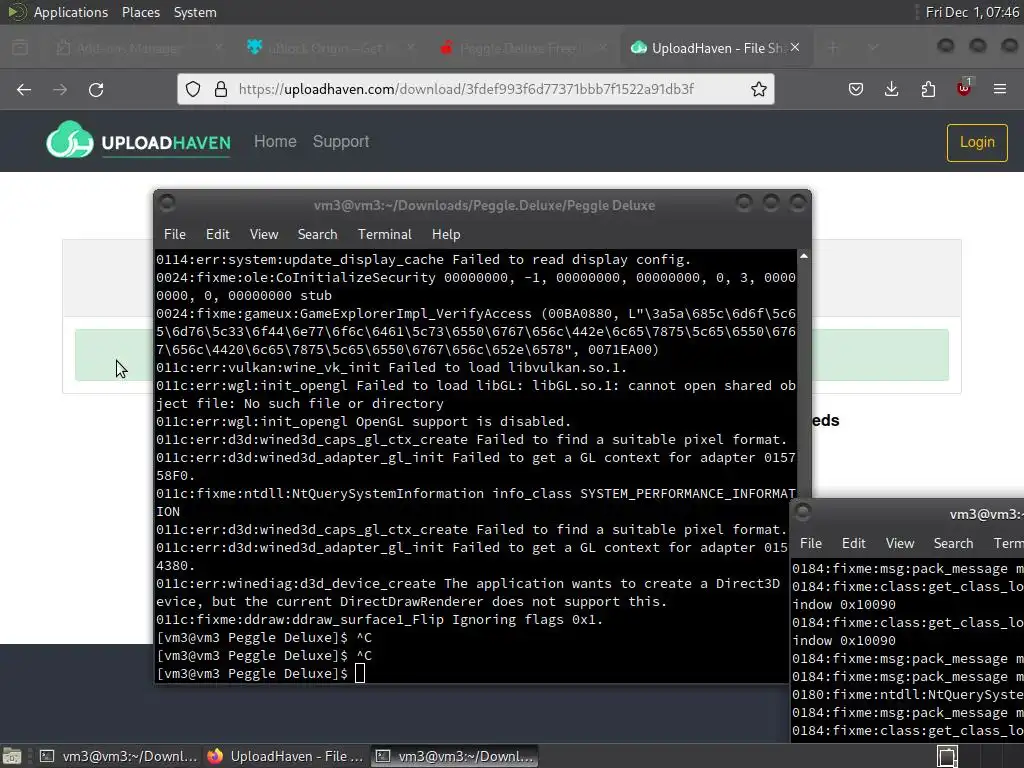Switch to the Add-ons Manager tab
The image size is (1024, 768).
tap(138, 48)
